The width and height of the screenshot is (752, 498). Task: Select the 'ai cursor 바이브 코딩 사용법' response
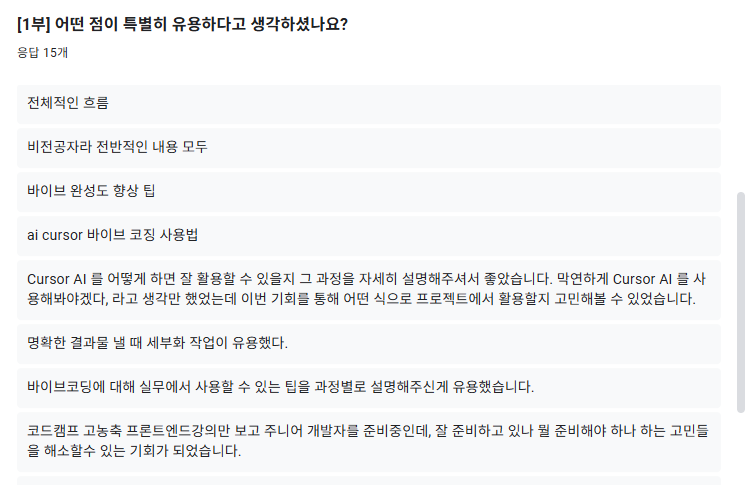point(369,236)
